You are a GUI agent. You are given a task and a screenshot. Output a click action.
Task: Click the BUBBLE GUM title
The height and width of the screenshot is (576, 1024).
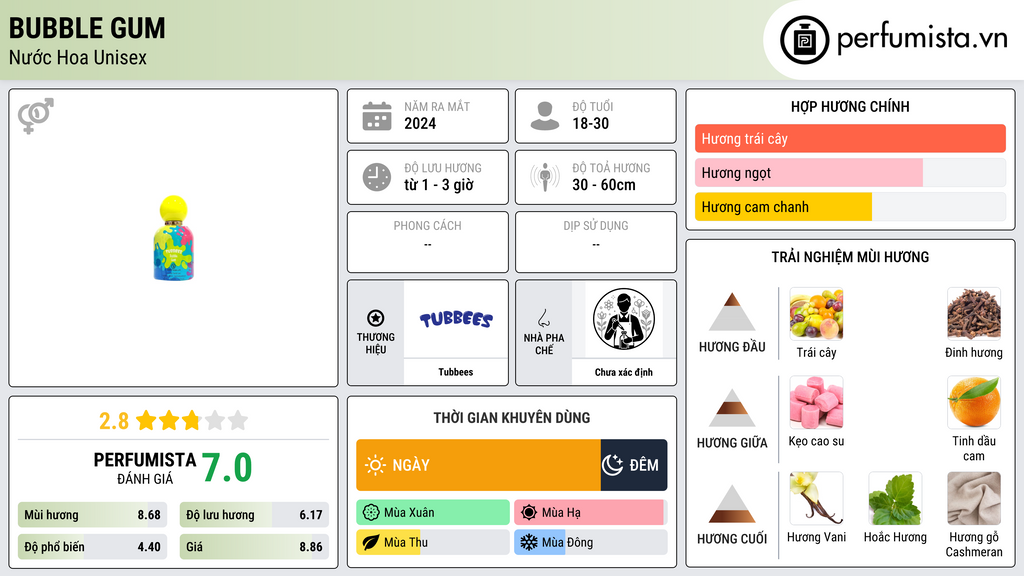[x=88, y=28]
